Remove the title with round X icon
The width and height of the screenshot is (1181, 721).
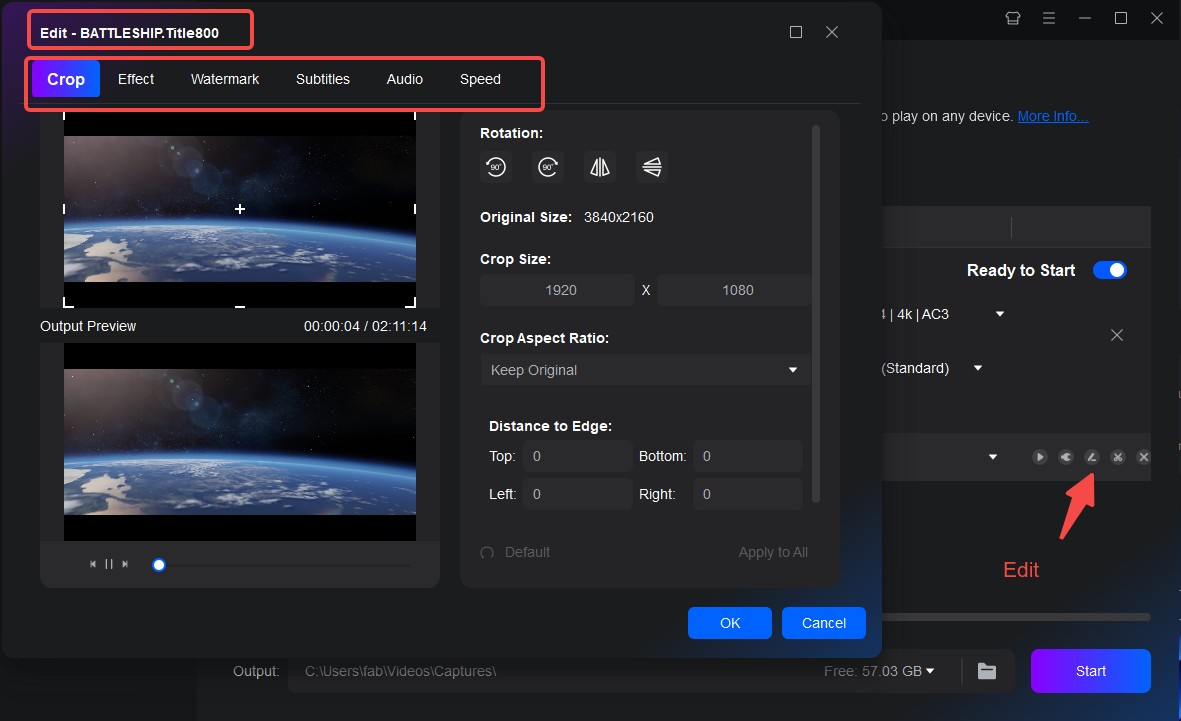coord(1143,457)
